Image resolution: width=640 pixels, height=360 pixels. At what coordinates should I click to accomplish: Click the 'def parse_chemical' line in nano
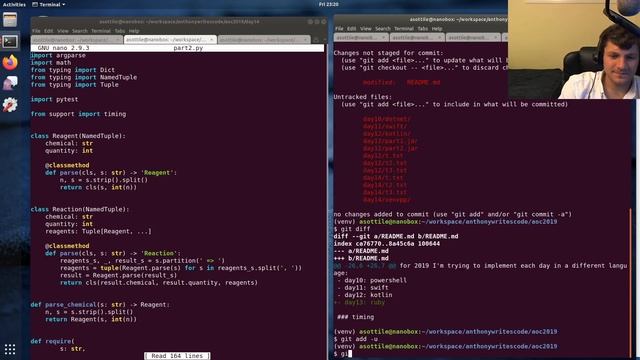pyautogui.click(x=100, y=304)
